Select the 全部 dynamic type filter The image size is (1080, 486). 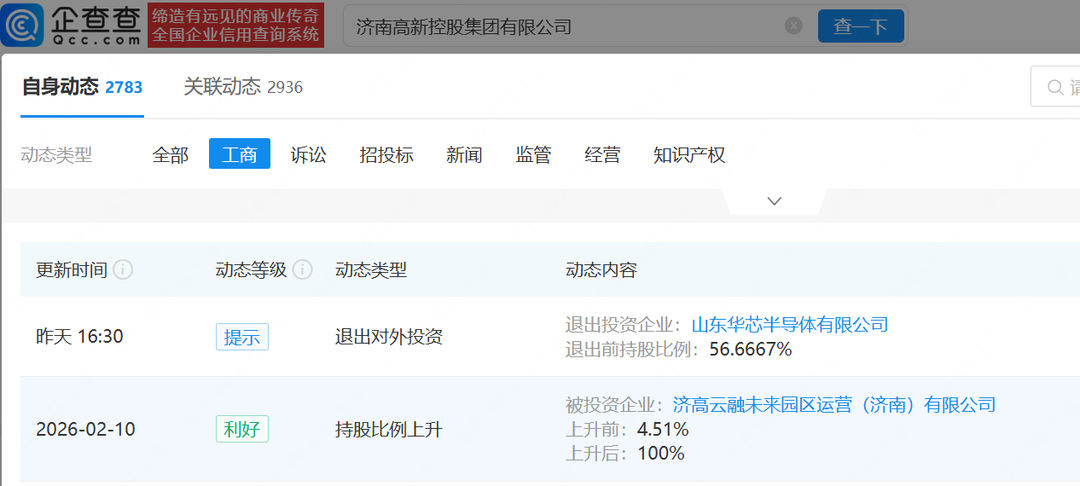click(x=170, y=155)
